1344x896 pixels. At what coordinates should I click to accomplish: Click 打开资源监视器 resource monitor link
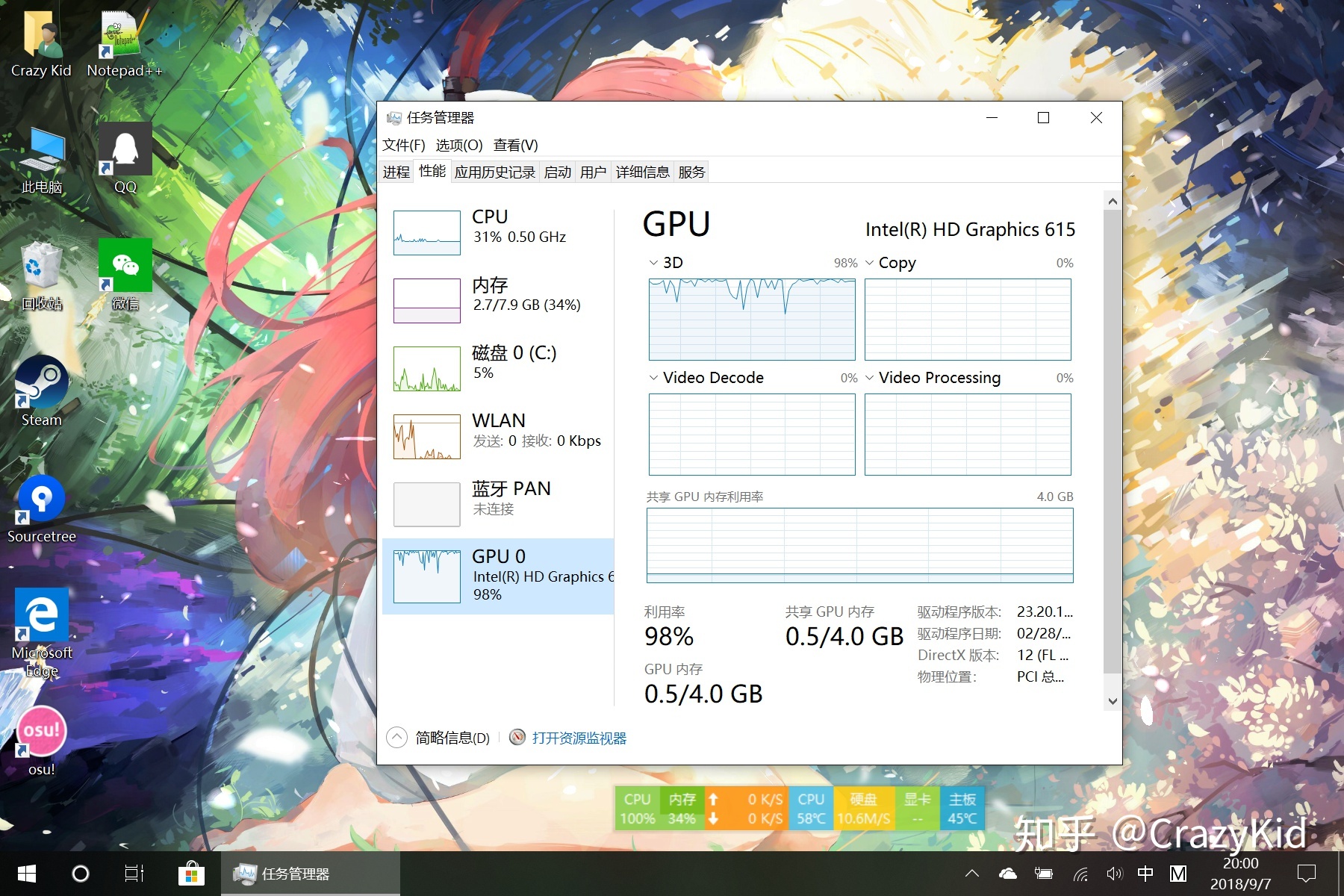[579, 738]
